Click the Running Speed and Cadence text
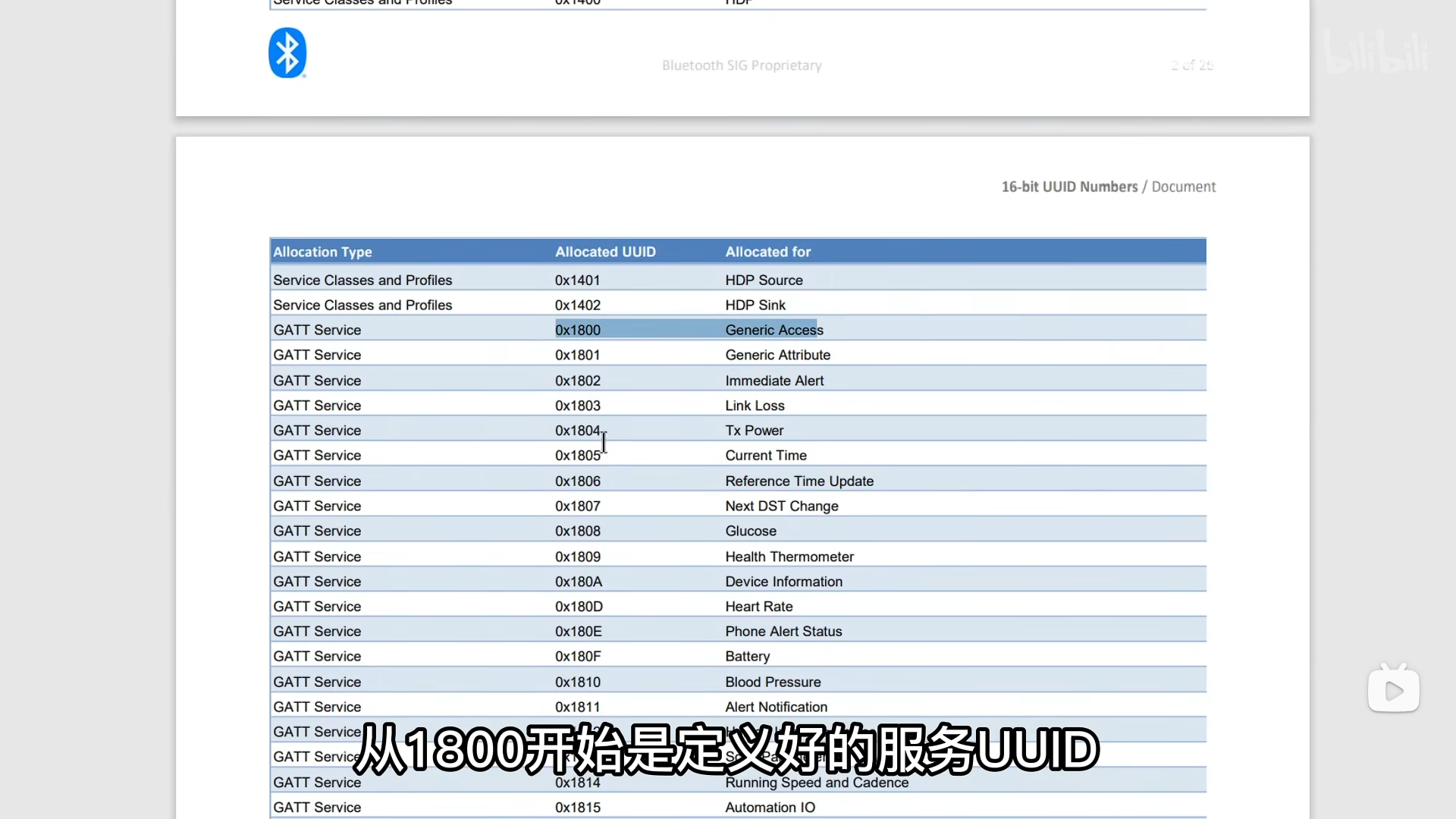Screen dimensions: 1456x819 pos(817,783)
